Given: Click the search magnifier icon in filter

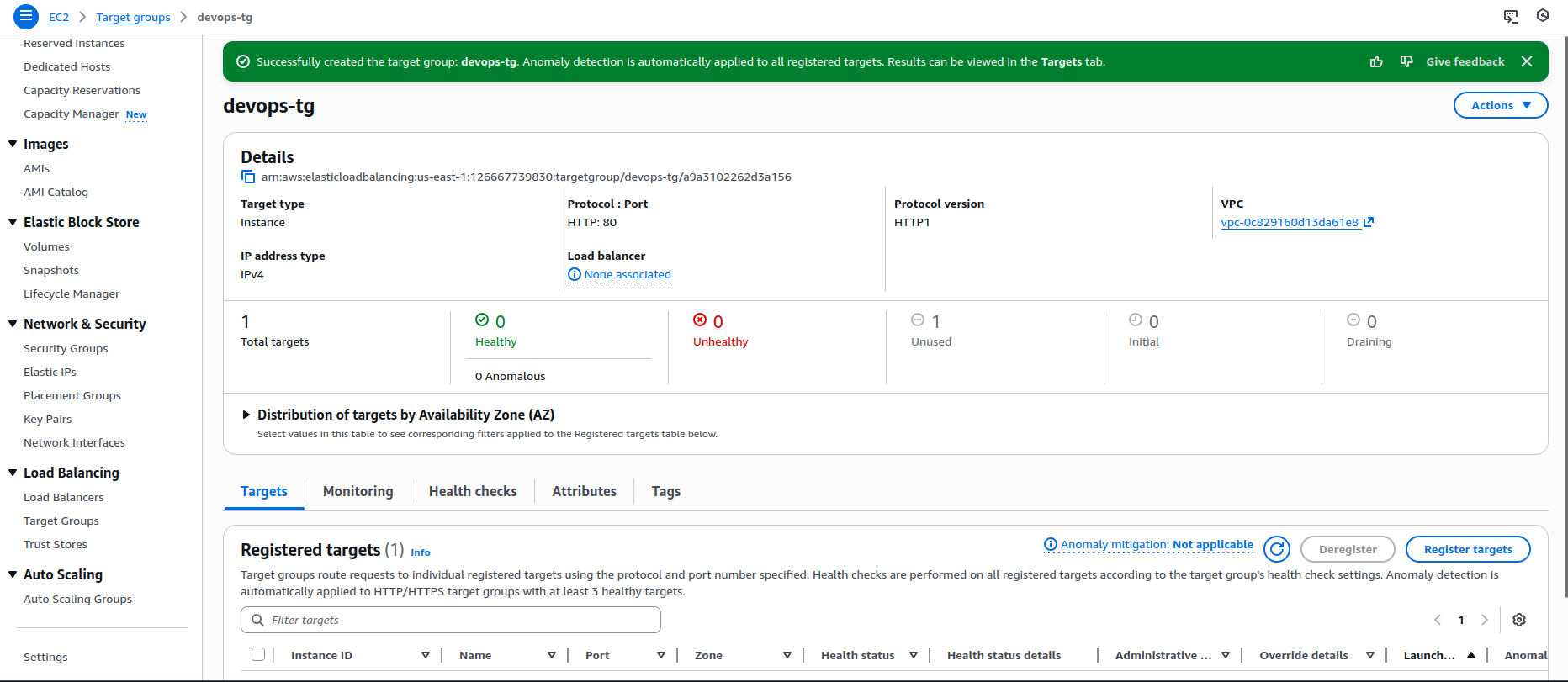Looking at the screenshot, I should [x=257, y=620].
